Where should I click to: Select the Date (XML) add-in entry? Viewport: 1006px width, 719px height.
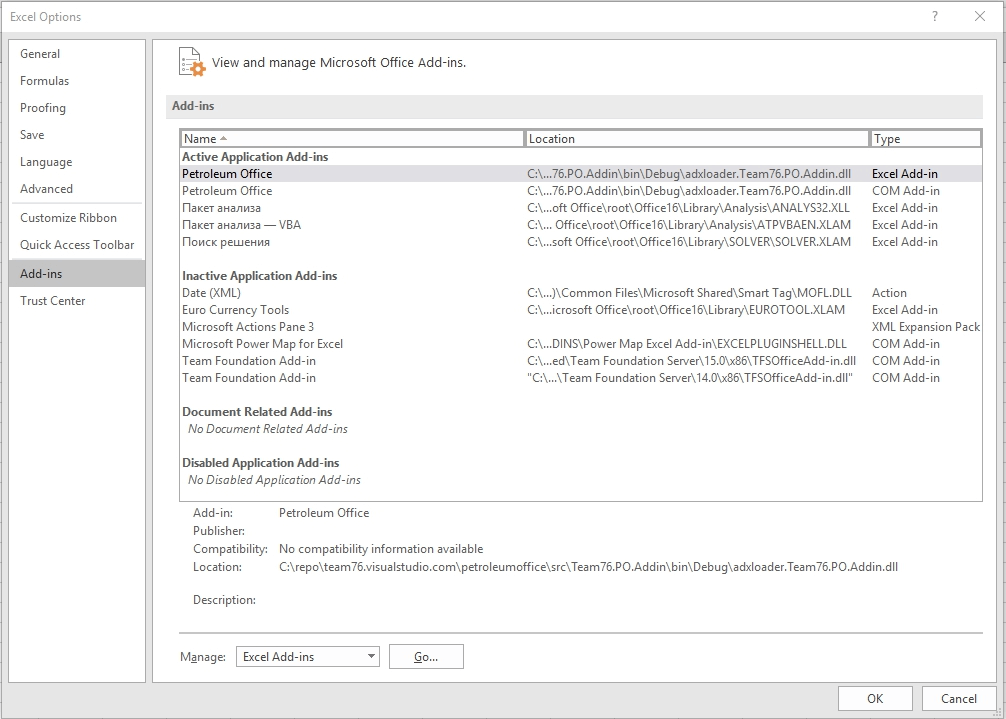(x=211, y=293)
